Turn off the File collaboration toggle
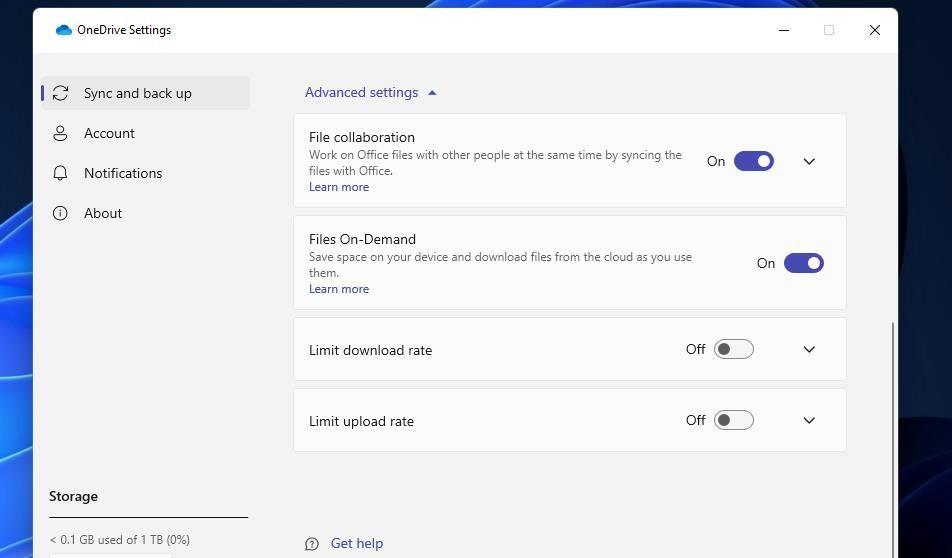 point(753,161)
